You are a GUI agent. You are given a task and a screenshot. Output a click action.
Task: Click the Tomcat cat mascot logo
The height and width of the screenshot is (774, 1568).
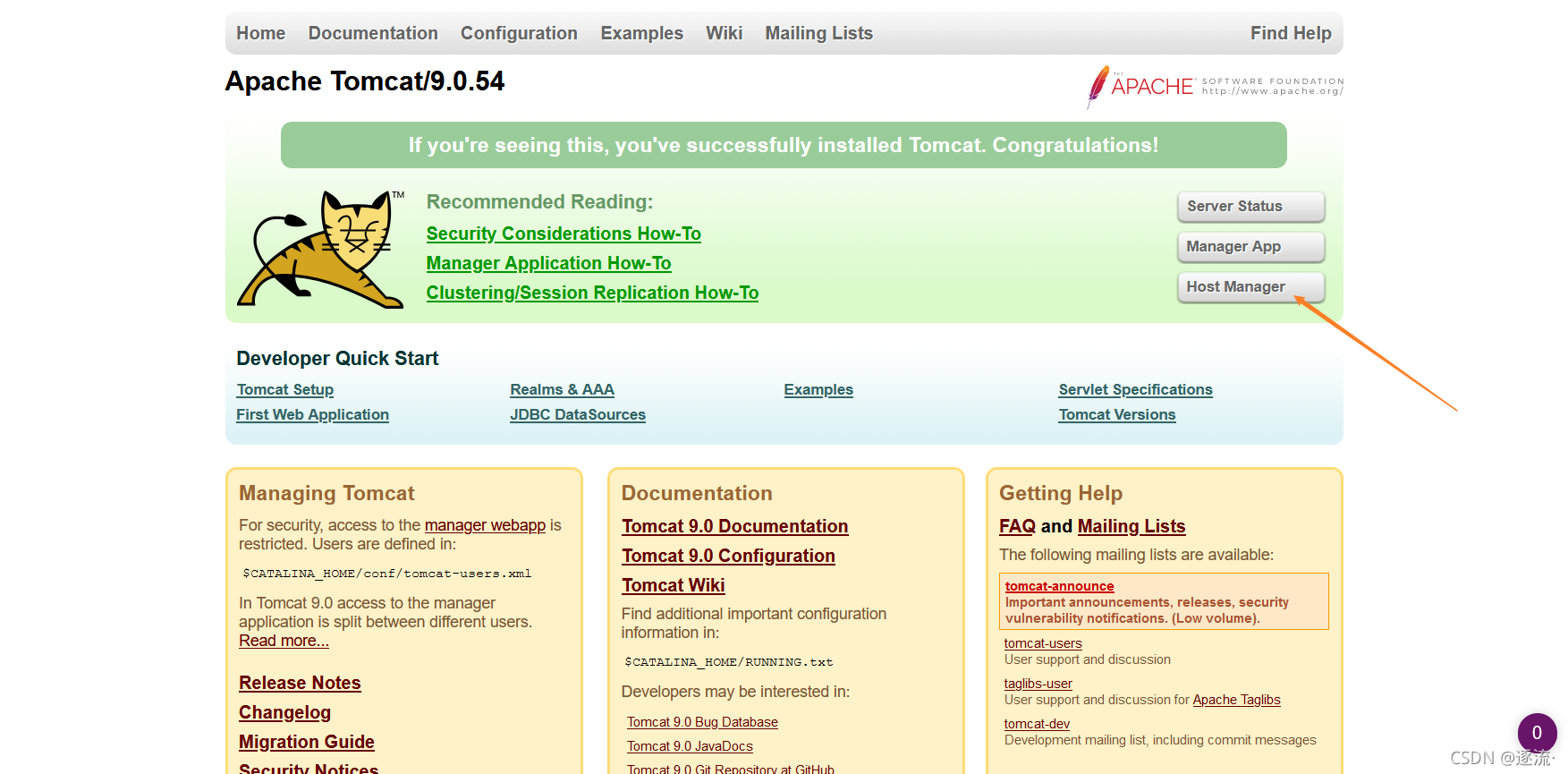pyautogui.click(x=320, y=250)
